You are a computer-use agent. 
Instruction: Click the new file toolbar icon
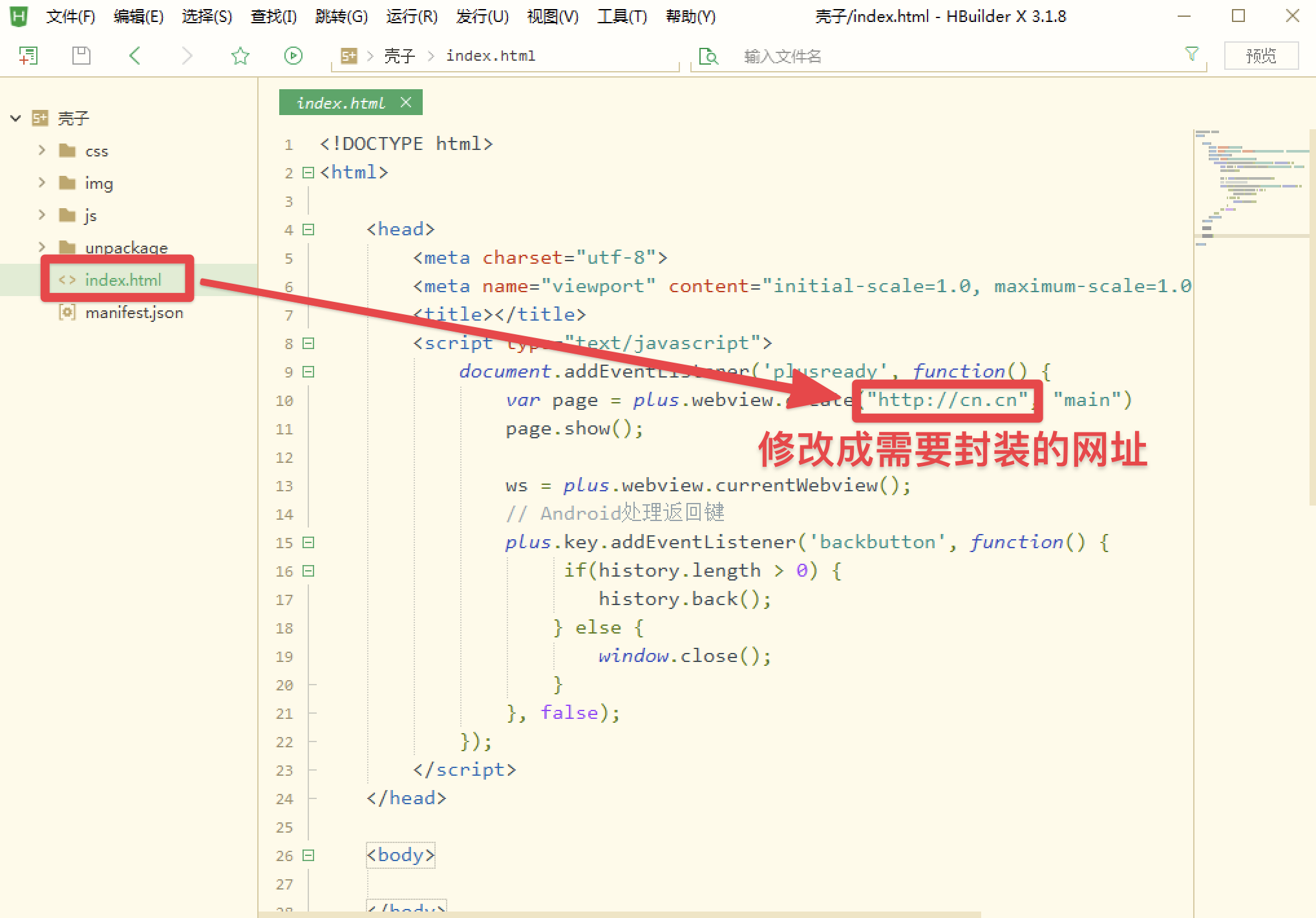[28, 56]
